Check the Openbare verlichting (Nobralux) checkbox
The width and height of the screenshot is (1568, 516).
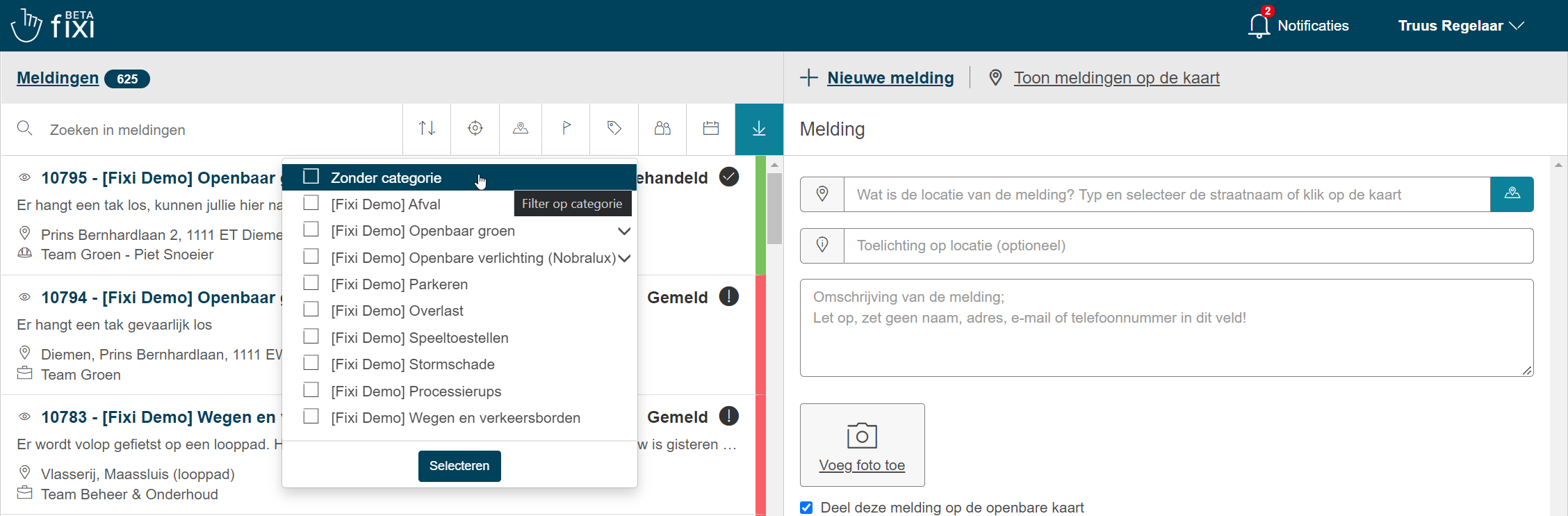coord(311,257)
